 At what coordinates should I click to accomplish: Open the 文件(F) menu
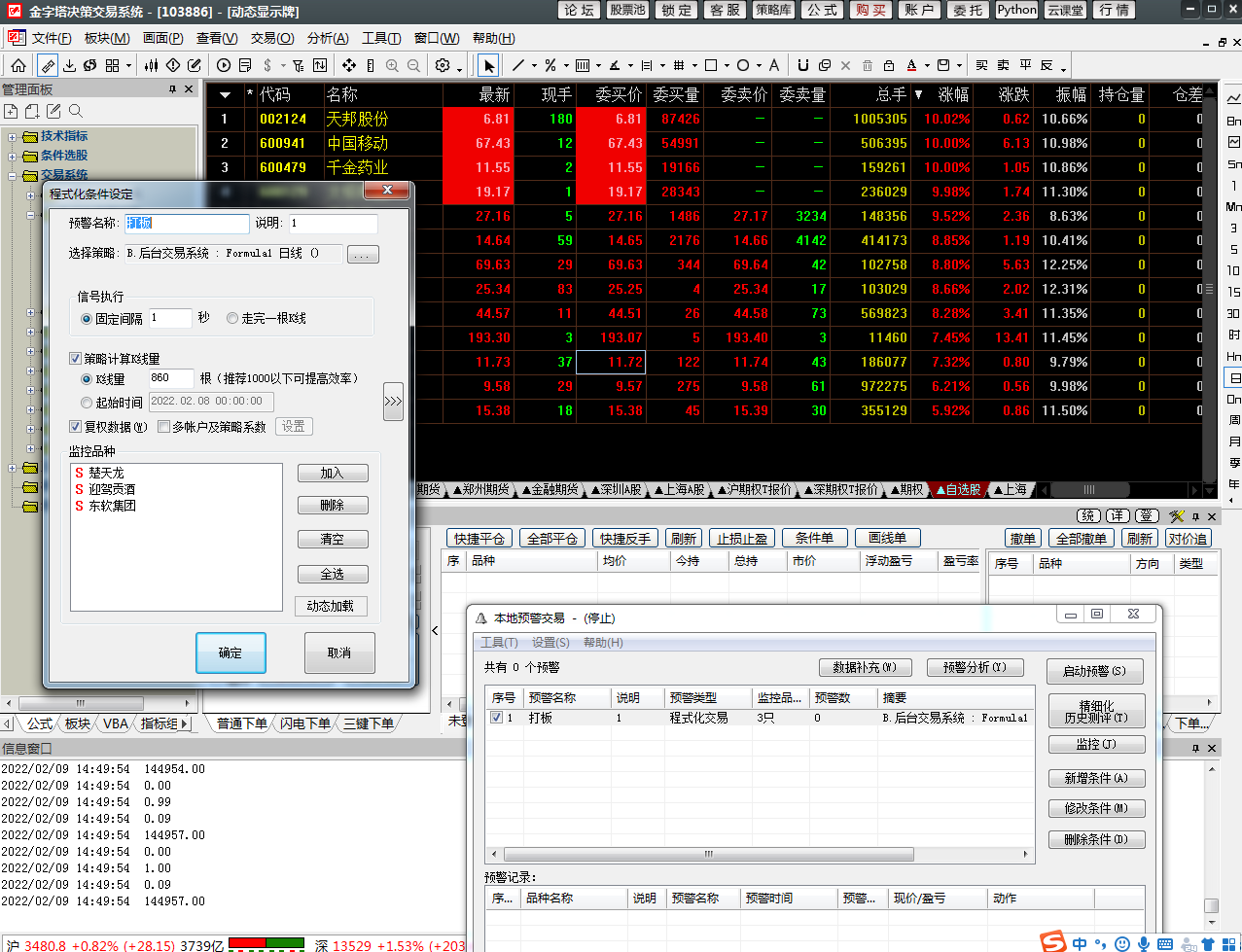coord(52,38)
